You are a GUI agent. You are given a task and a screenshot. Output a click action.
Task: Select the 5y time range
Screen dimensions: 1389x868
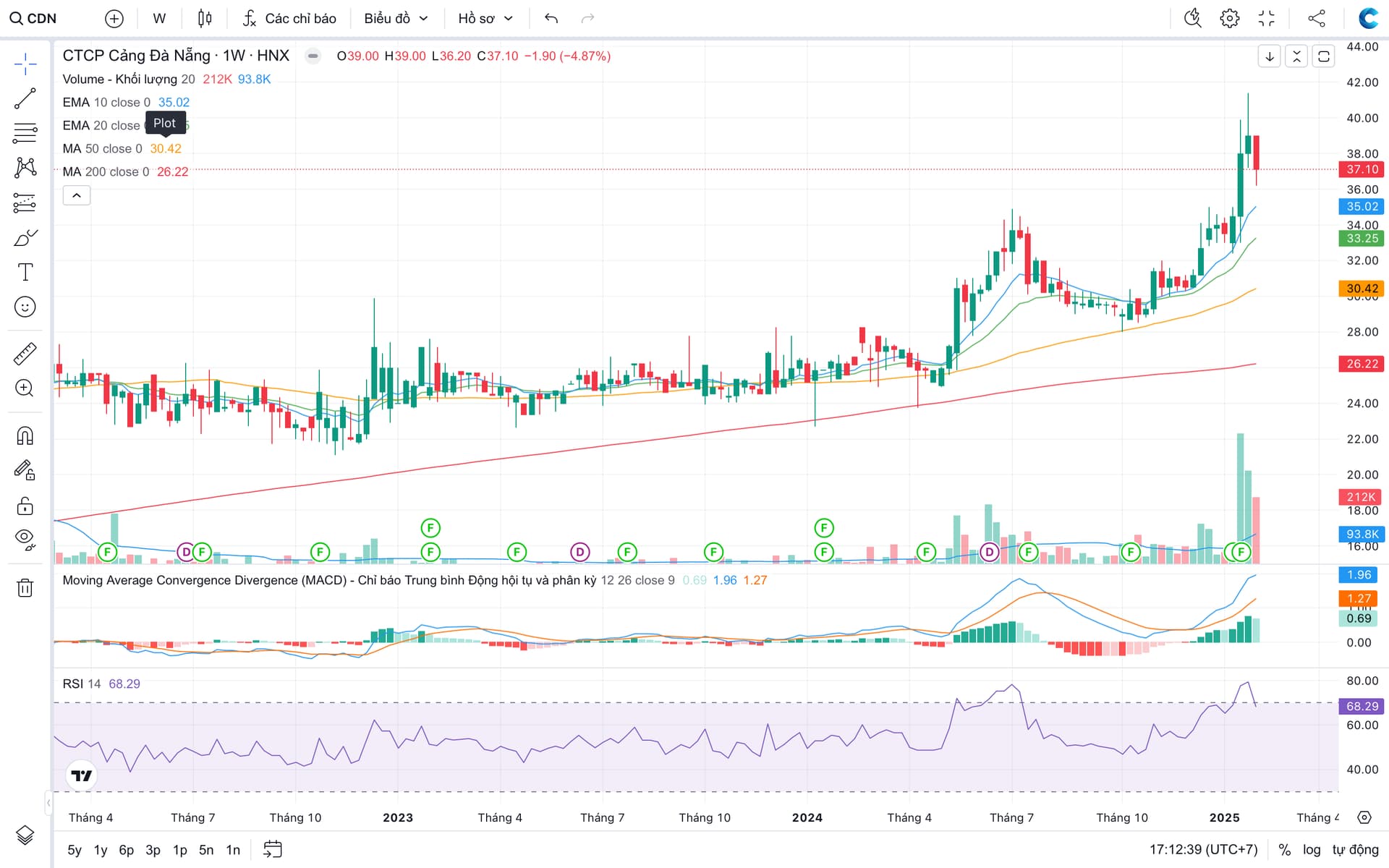pyautogui.click(x=75, y=849)
